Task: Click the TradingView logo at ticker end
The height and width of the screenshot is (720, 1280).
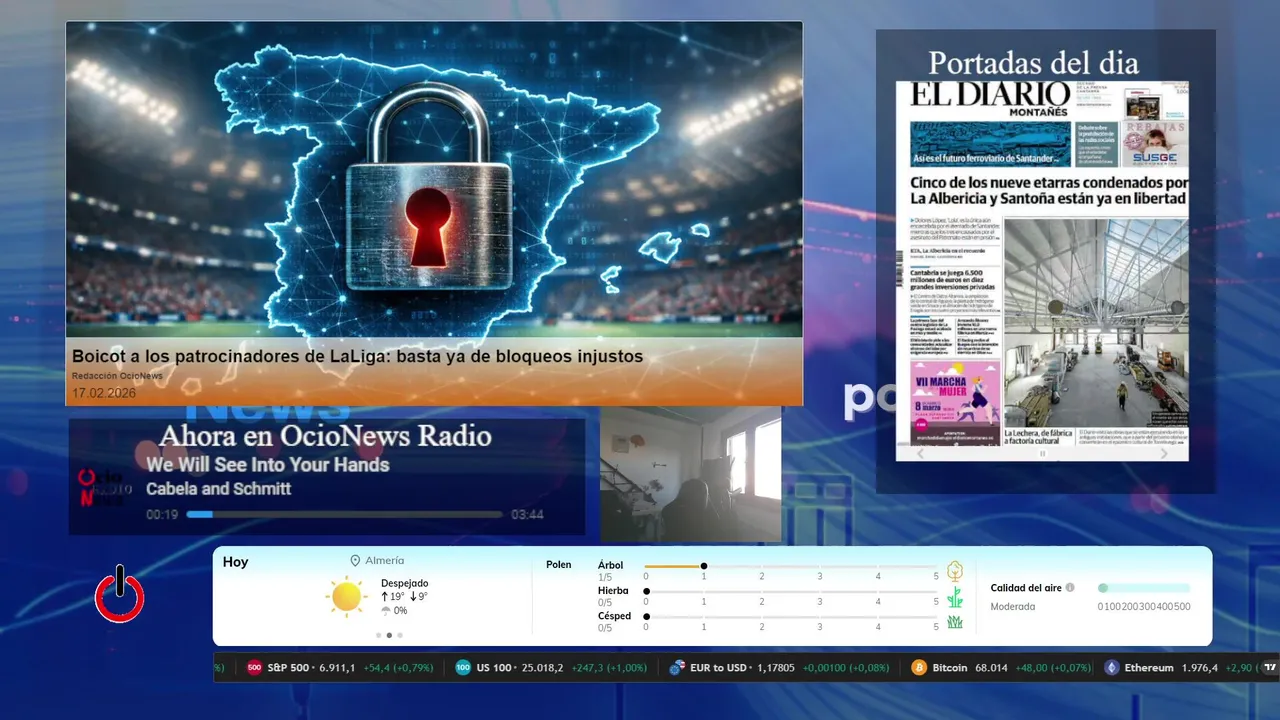Action: pos(1270,668)
